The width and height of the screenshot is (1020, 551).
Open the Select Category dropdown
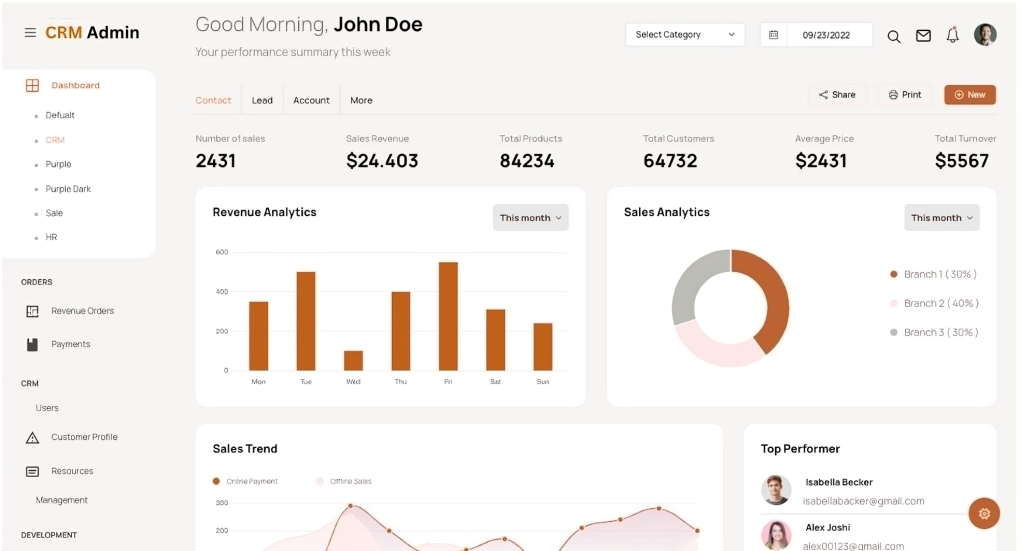coord(685,35)
